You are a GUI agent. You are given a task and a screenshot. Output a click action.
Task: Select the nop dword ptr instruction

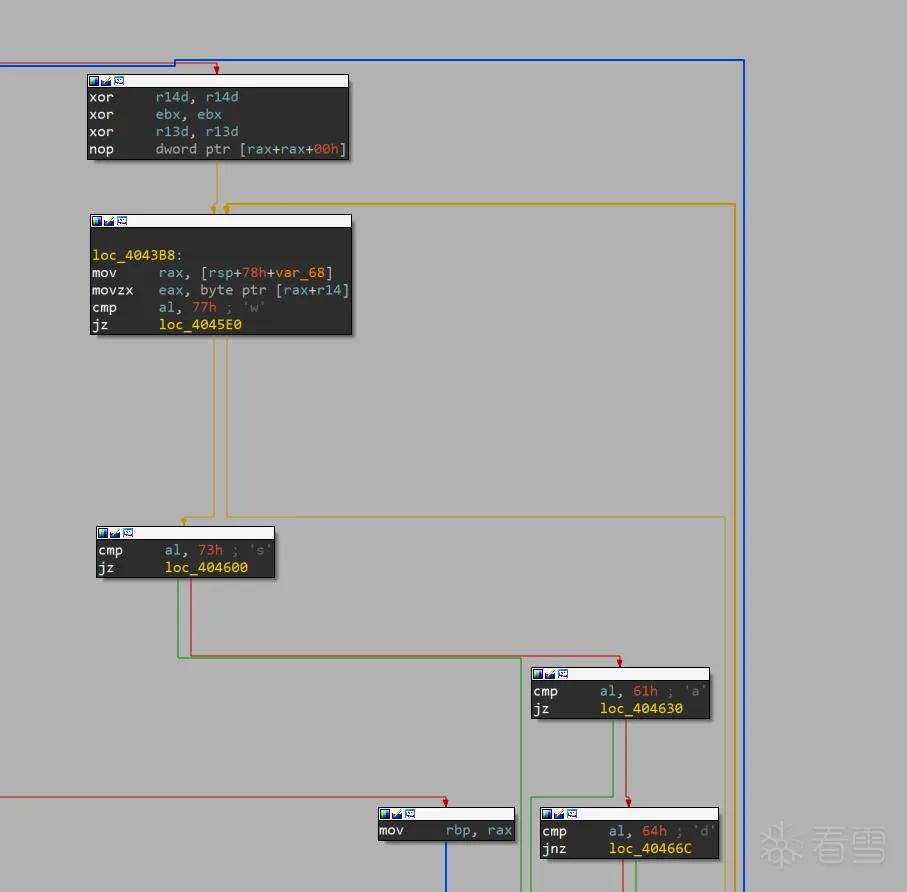pos(217,149)
